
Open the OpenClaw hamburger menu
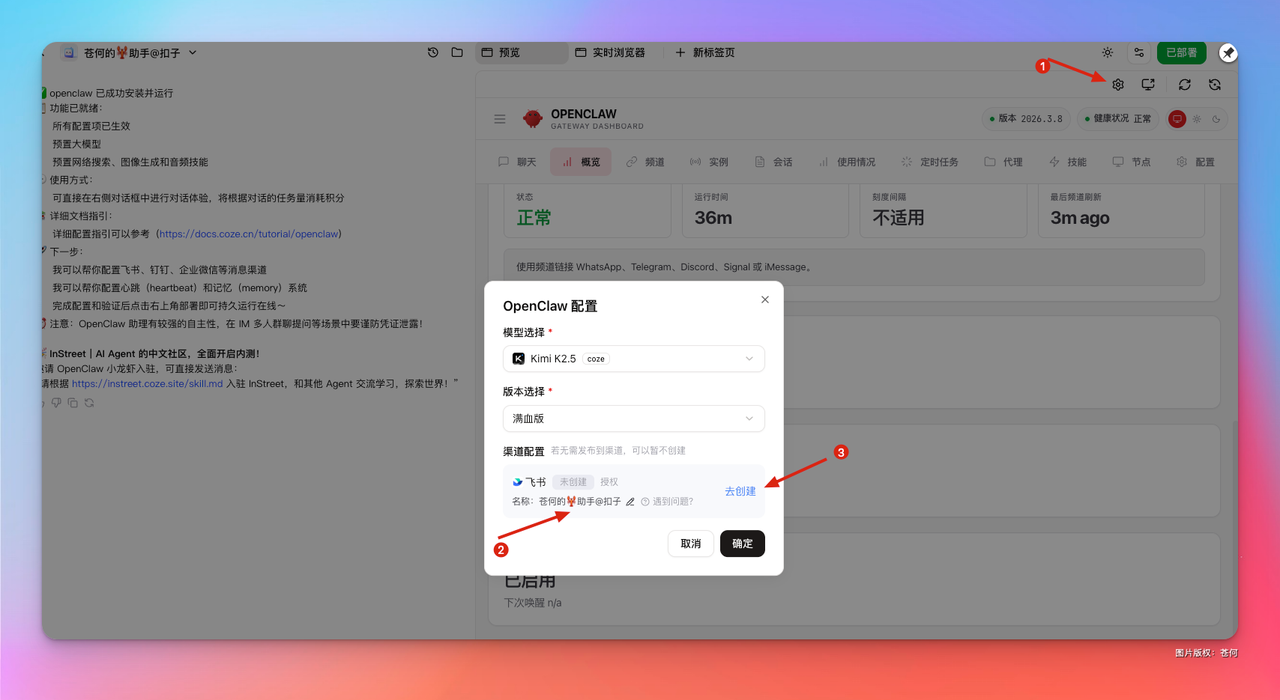click(x=500, y=119)
